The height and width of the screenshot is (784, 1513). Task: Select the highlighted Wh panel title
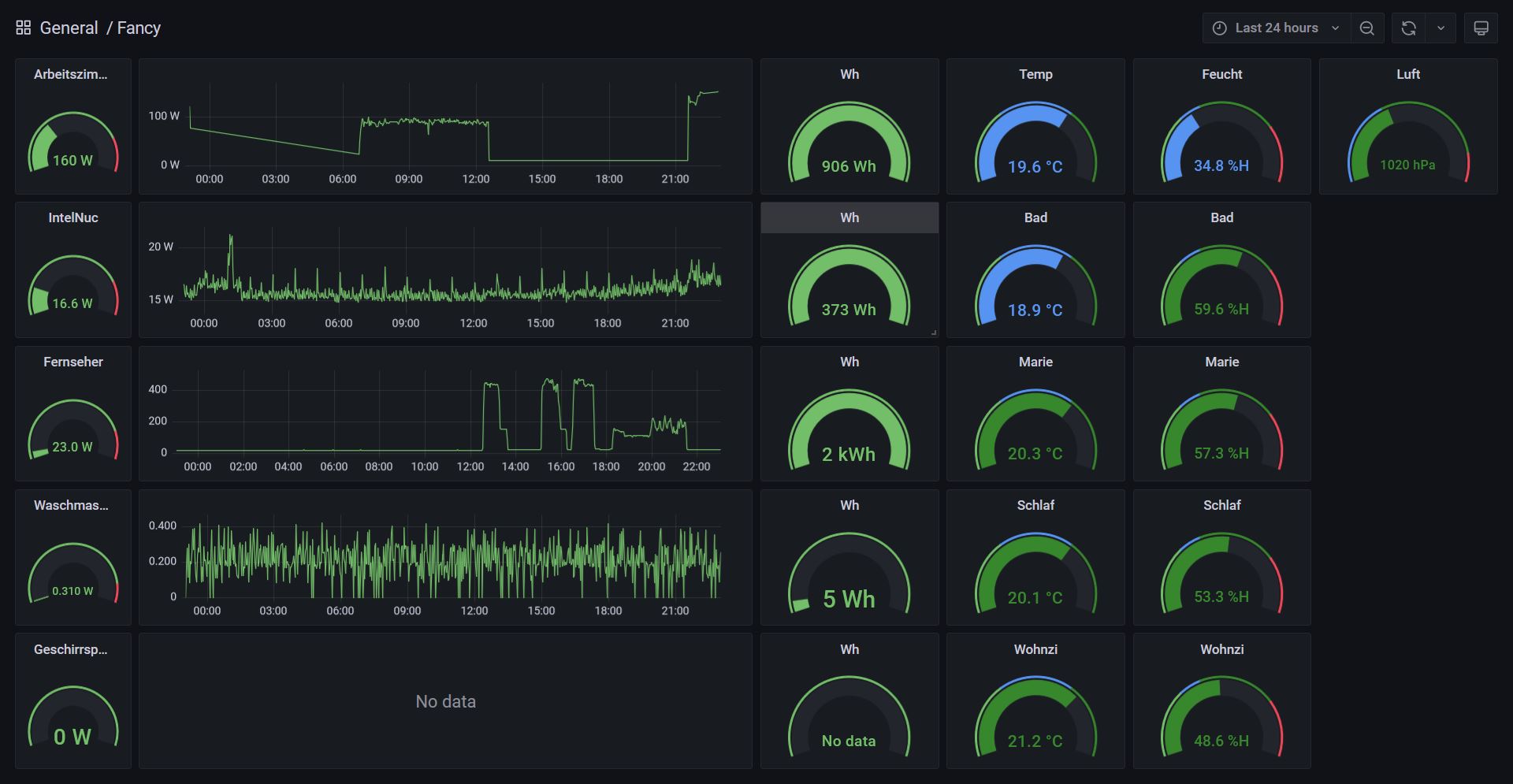point(849,217)
